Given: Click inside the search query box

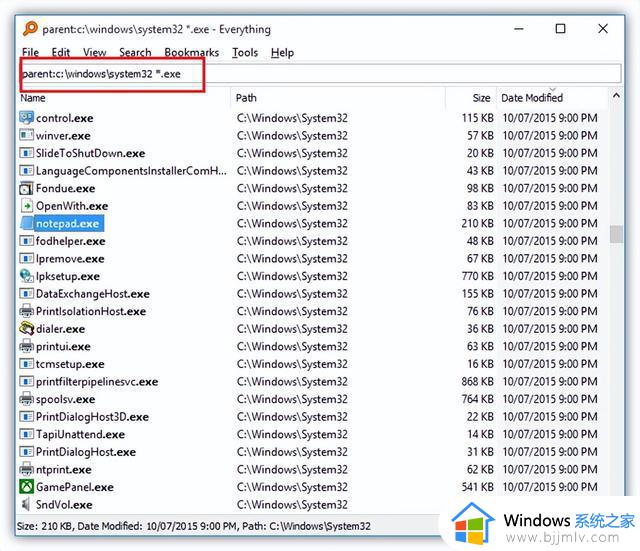Looking at the screenshot, I should coord(321,74).
